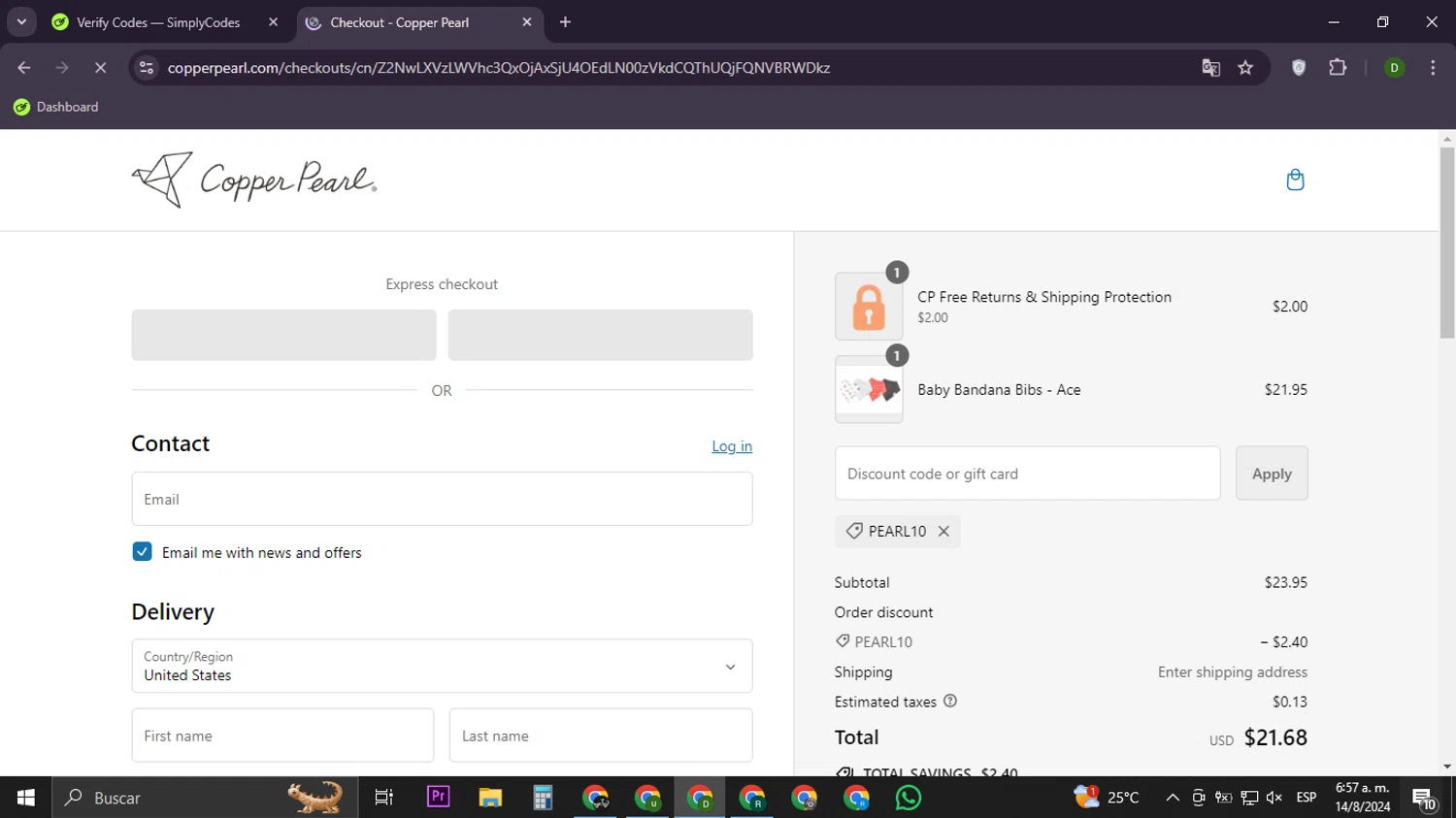Screen dimensions: 1456x818
Task: Open the Chrome profile D avatar
Action: [x=1394, y=68]
